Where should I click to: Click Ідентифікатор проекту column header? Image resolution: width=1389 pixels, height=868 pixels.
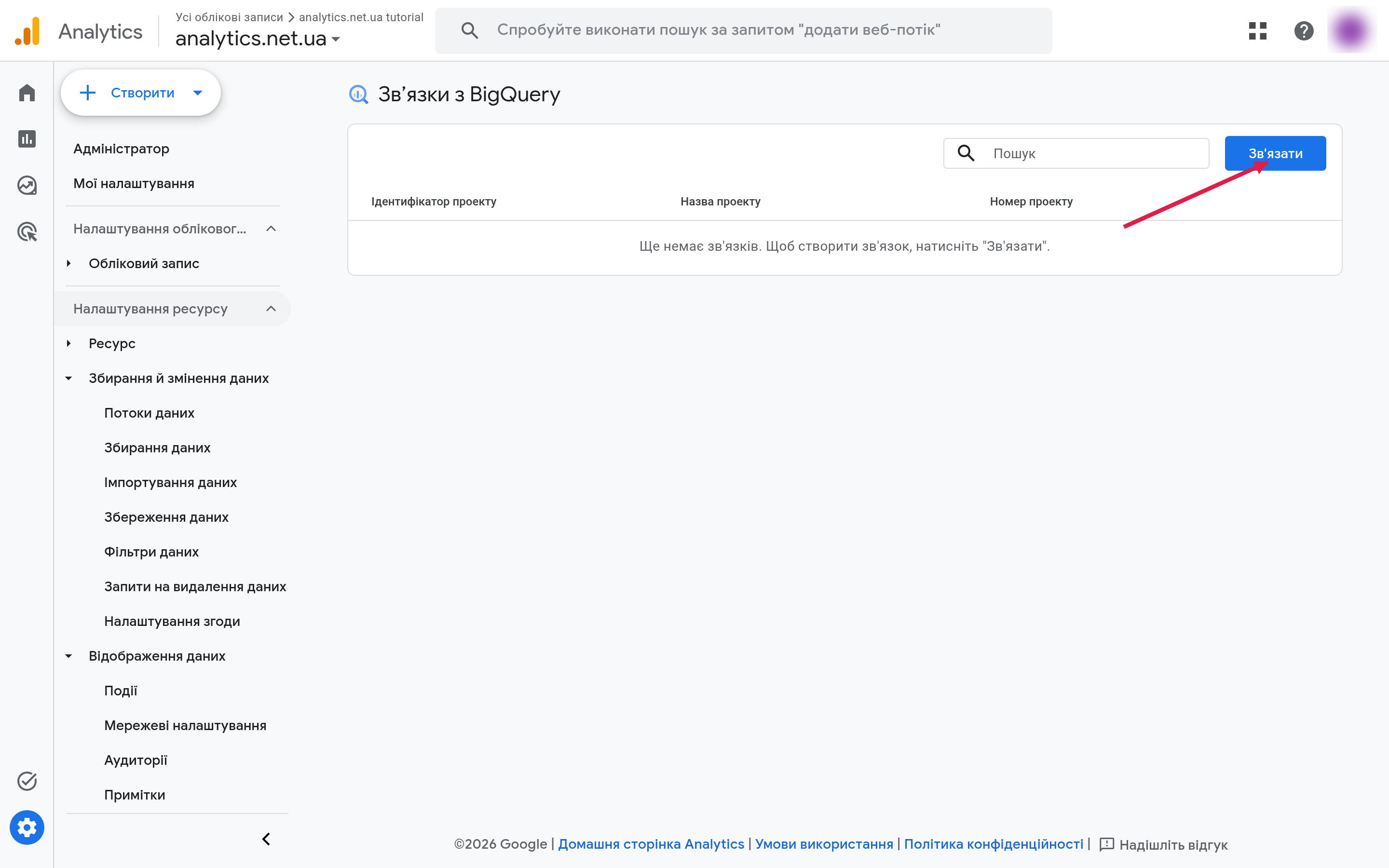click(434, 202)
